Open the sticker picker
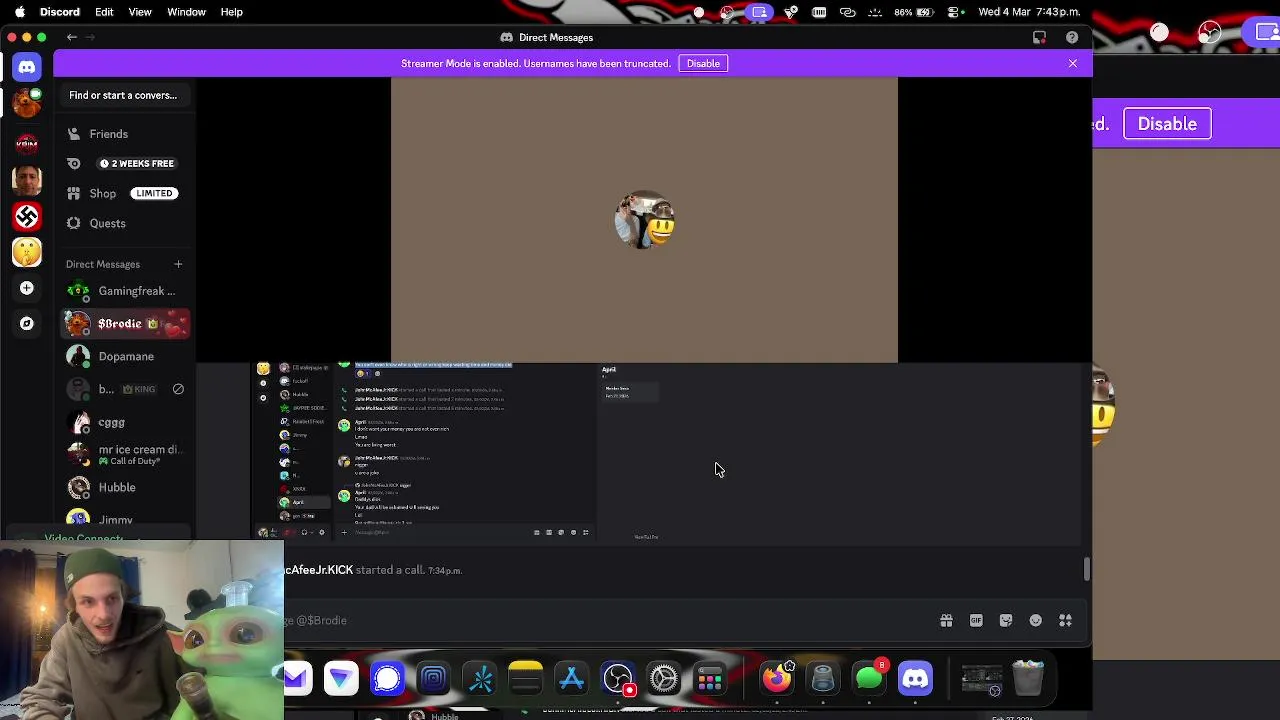Screen dimensions: 1280x720 coord(1006,620)
